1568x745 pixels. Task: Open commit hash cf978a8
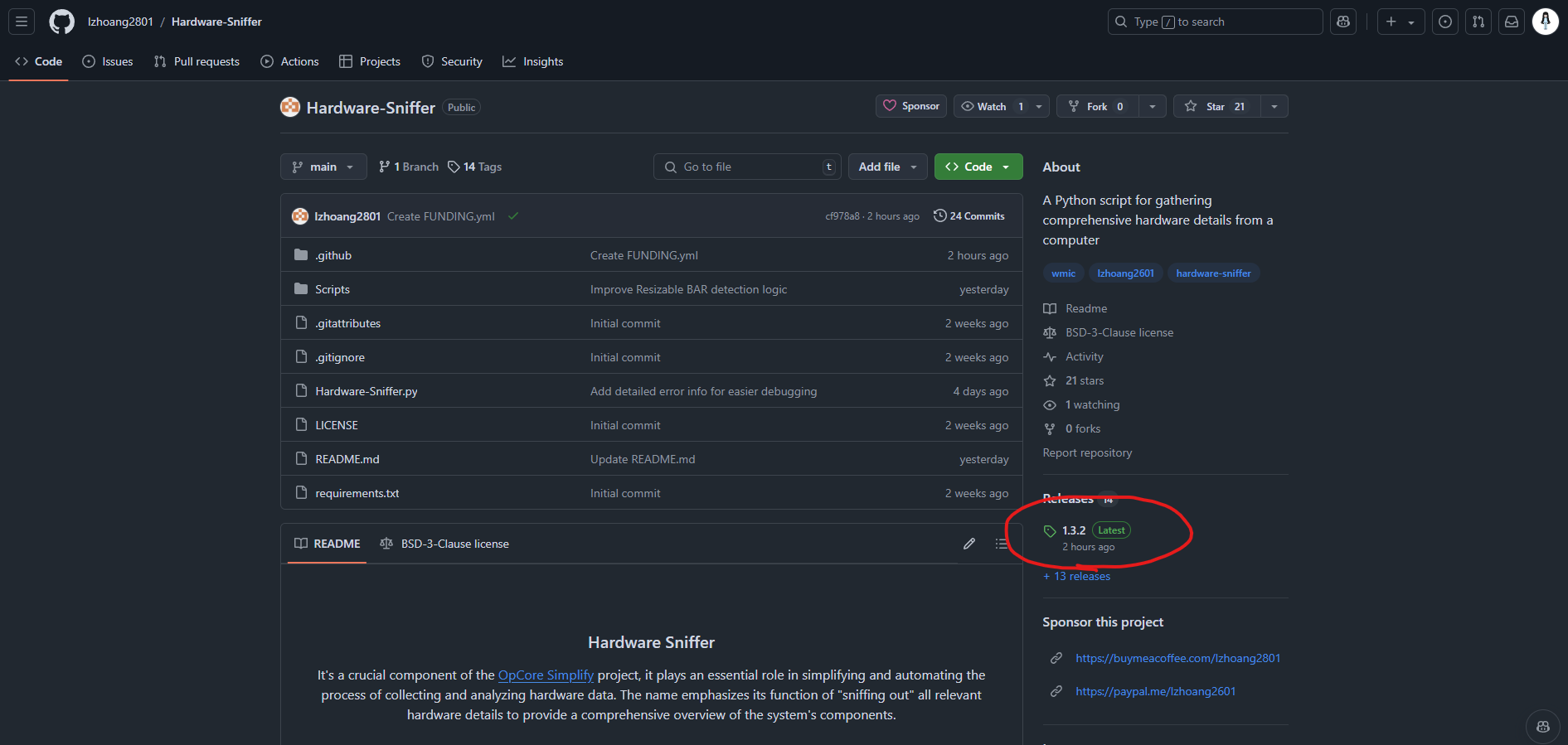click(x=842, y=216)
